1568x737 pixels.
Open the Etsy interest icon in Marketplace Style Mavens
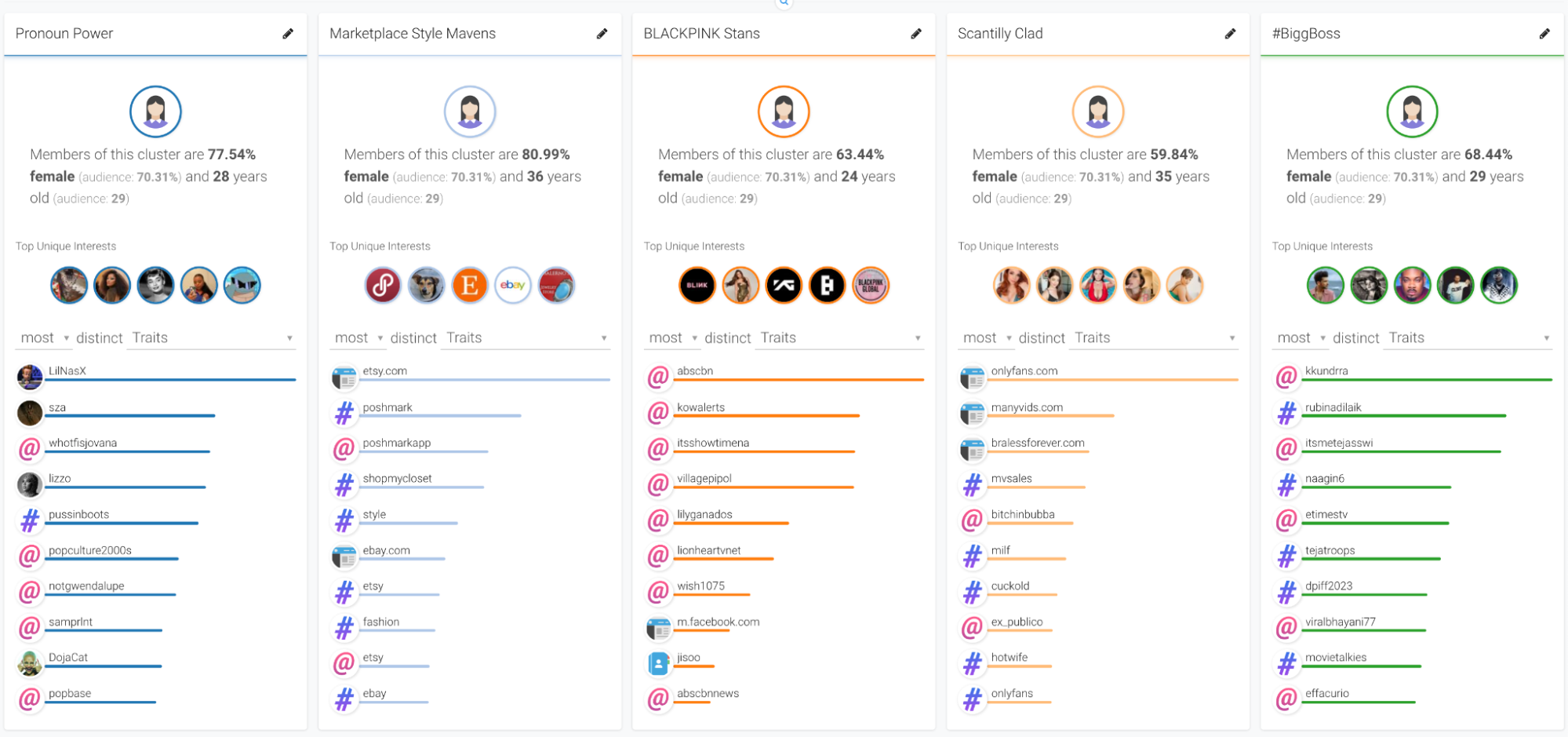click(470, 285)
